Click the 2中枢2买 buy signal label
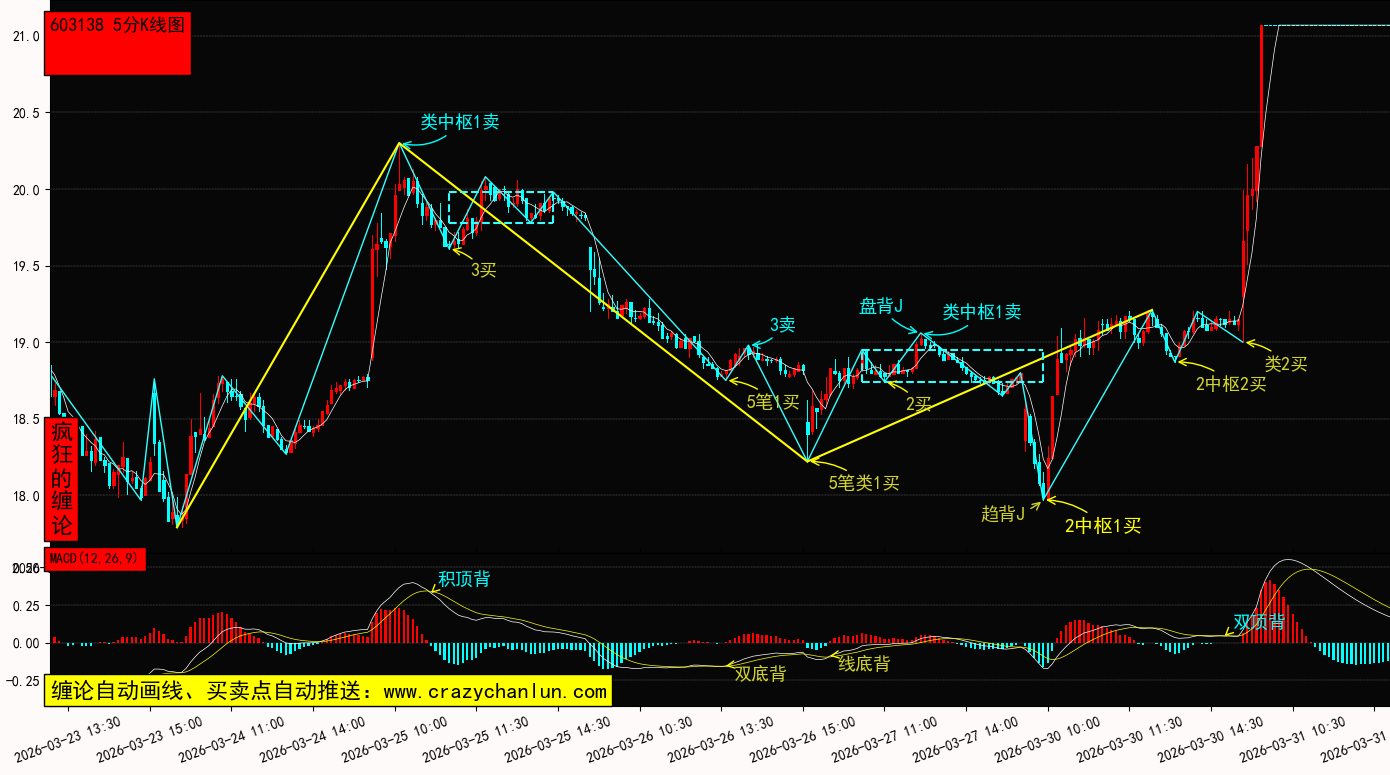 point(1230,383)
